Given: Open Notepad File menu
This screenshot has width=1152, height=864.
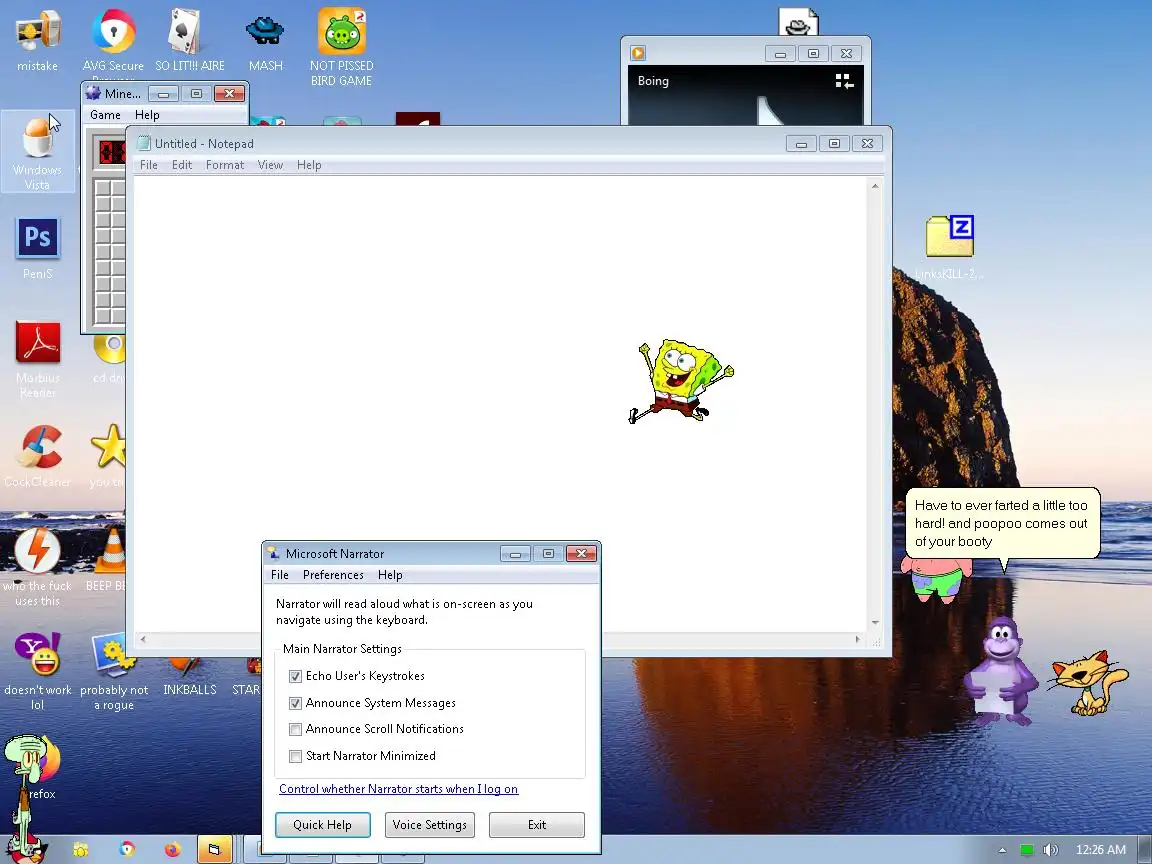Looking at the screenshot, I should coord(148,165).
